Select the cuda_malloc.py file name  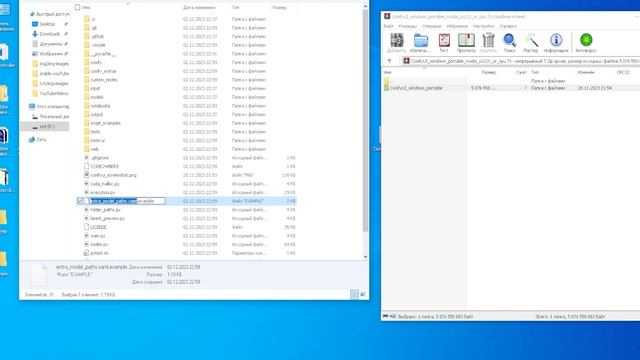pos(105,184)
